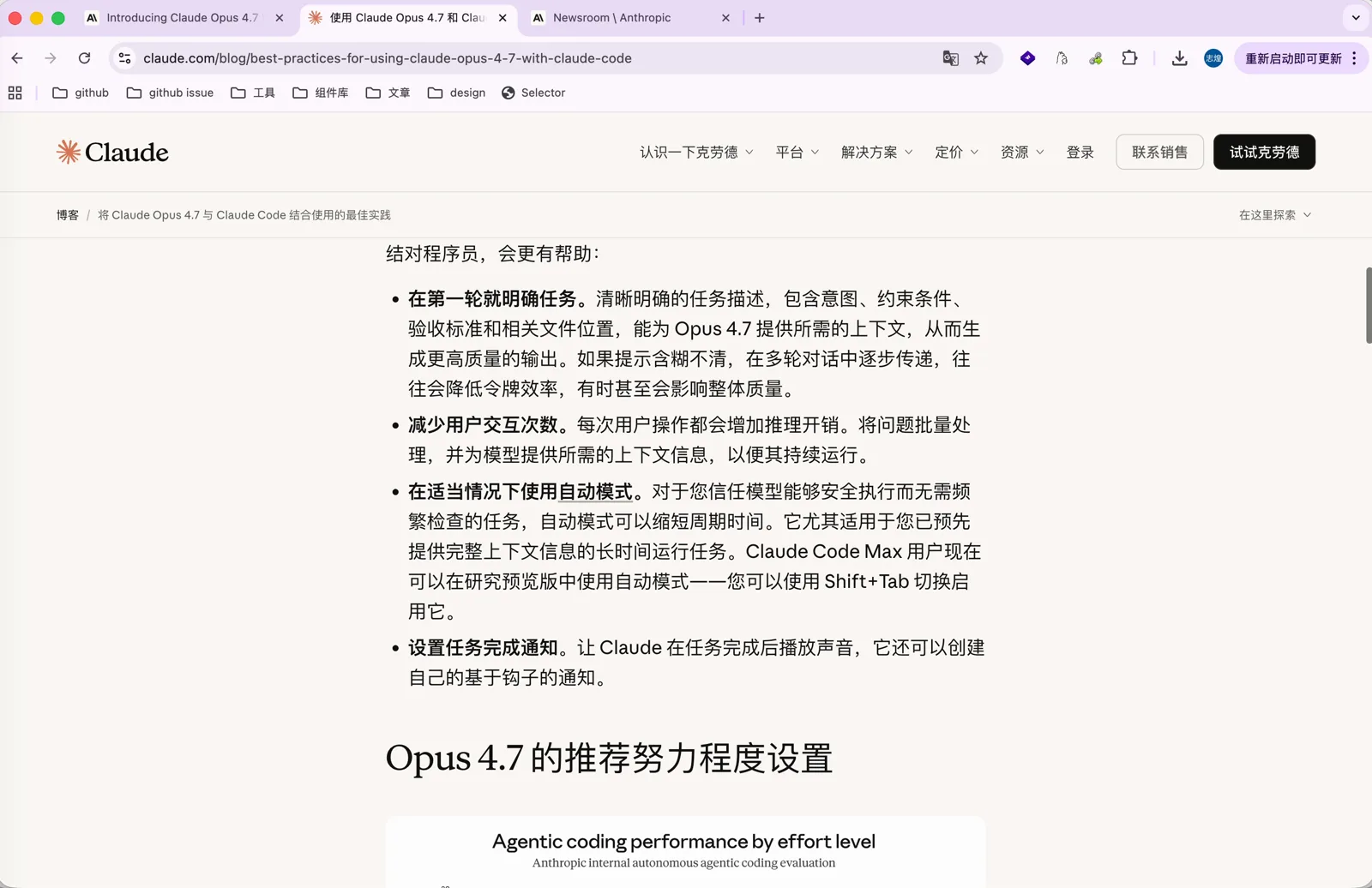
Task: Select the 使用 Claude Opus 4.7 tab
Action: [407, 18]
